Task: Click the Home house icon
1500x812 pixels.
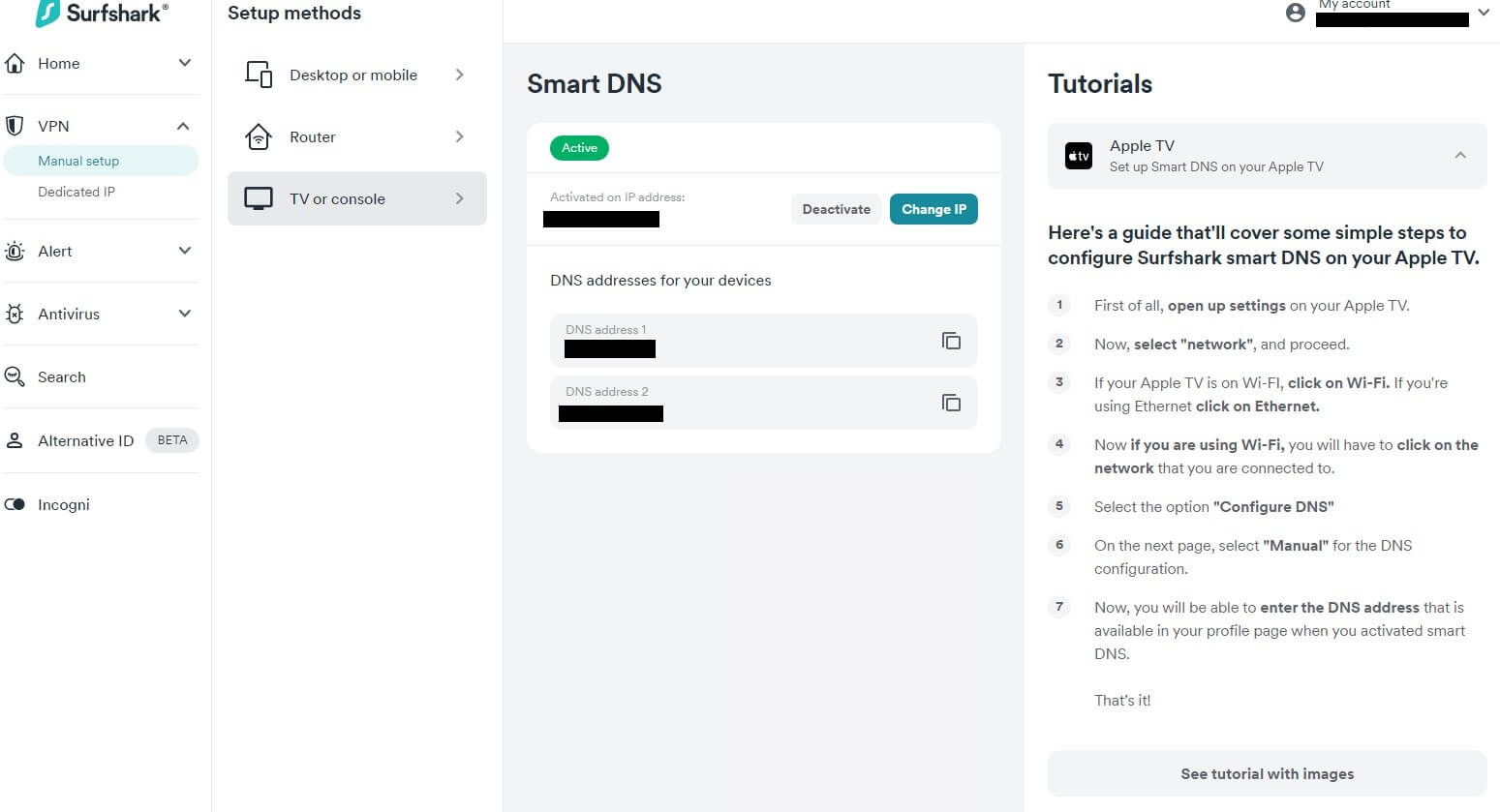Action: pos(15,63)
